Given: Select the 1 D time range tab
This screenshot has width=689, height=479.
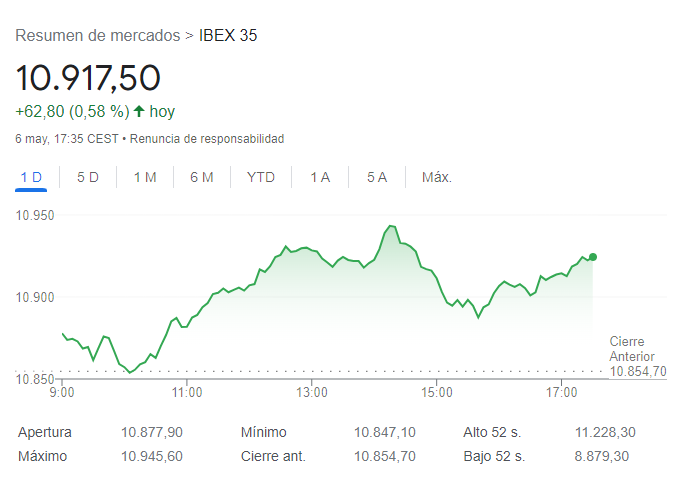Looking at the screenshot, I should click(31, 177).
